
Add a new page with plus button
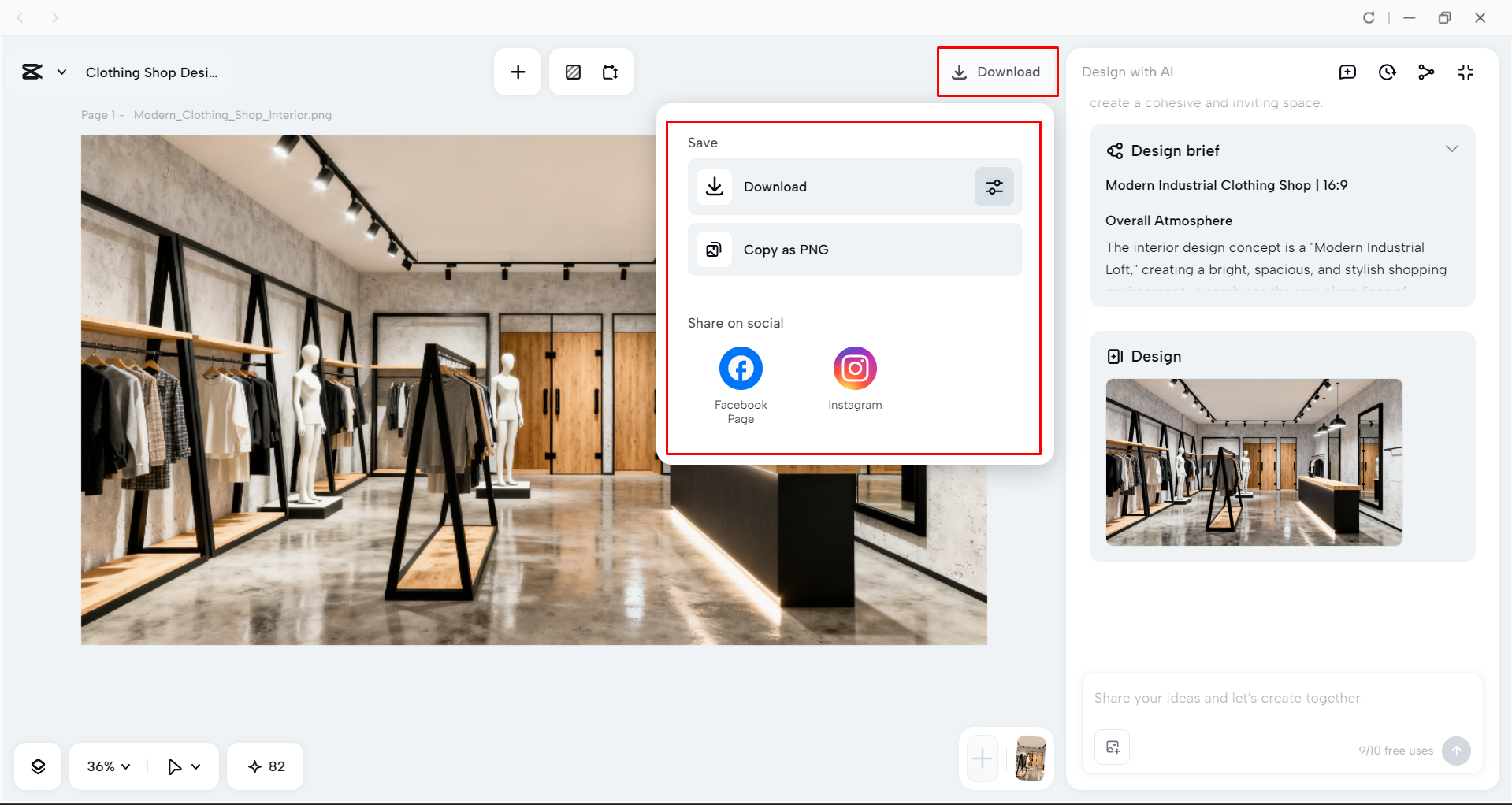click(x=983, y=759)
